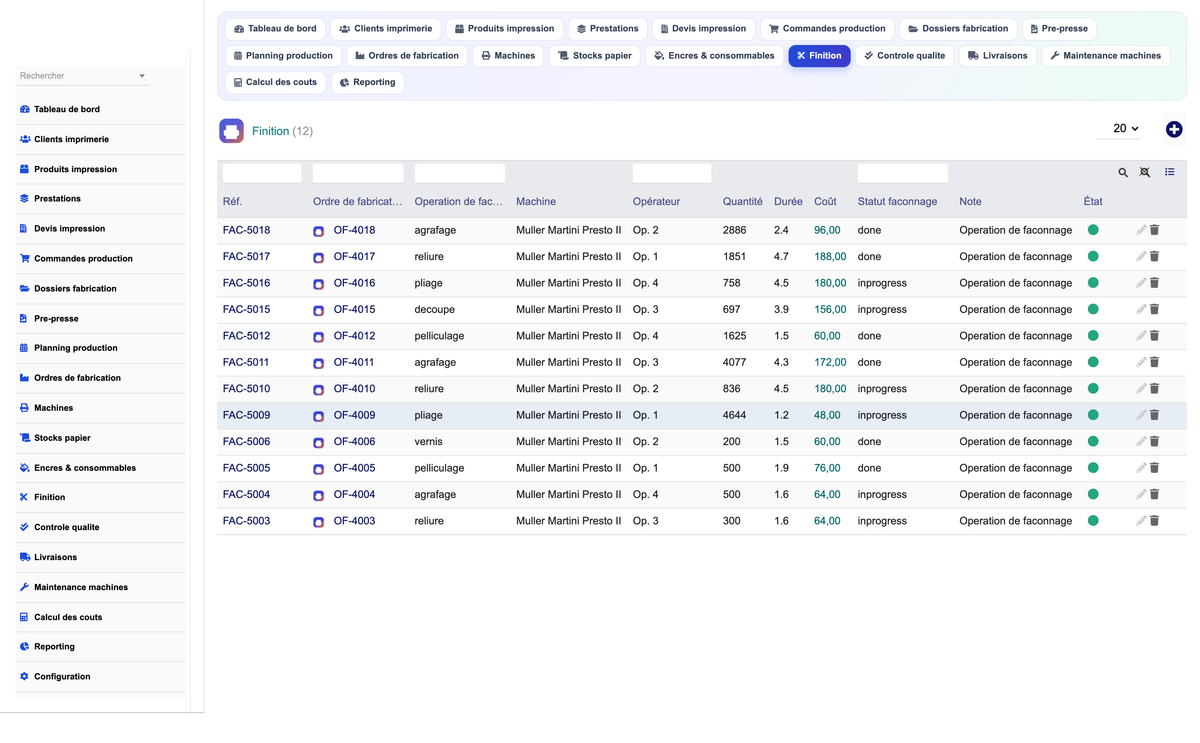Click the OF-4010 order icon

point(318,390)
